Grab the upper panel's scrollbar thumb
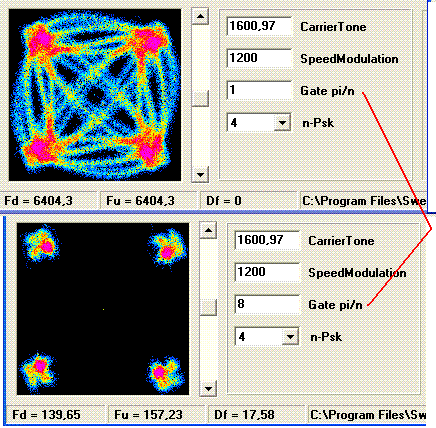The width and height of the screenshot is (436, 428). click(x=200, y=99)
